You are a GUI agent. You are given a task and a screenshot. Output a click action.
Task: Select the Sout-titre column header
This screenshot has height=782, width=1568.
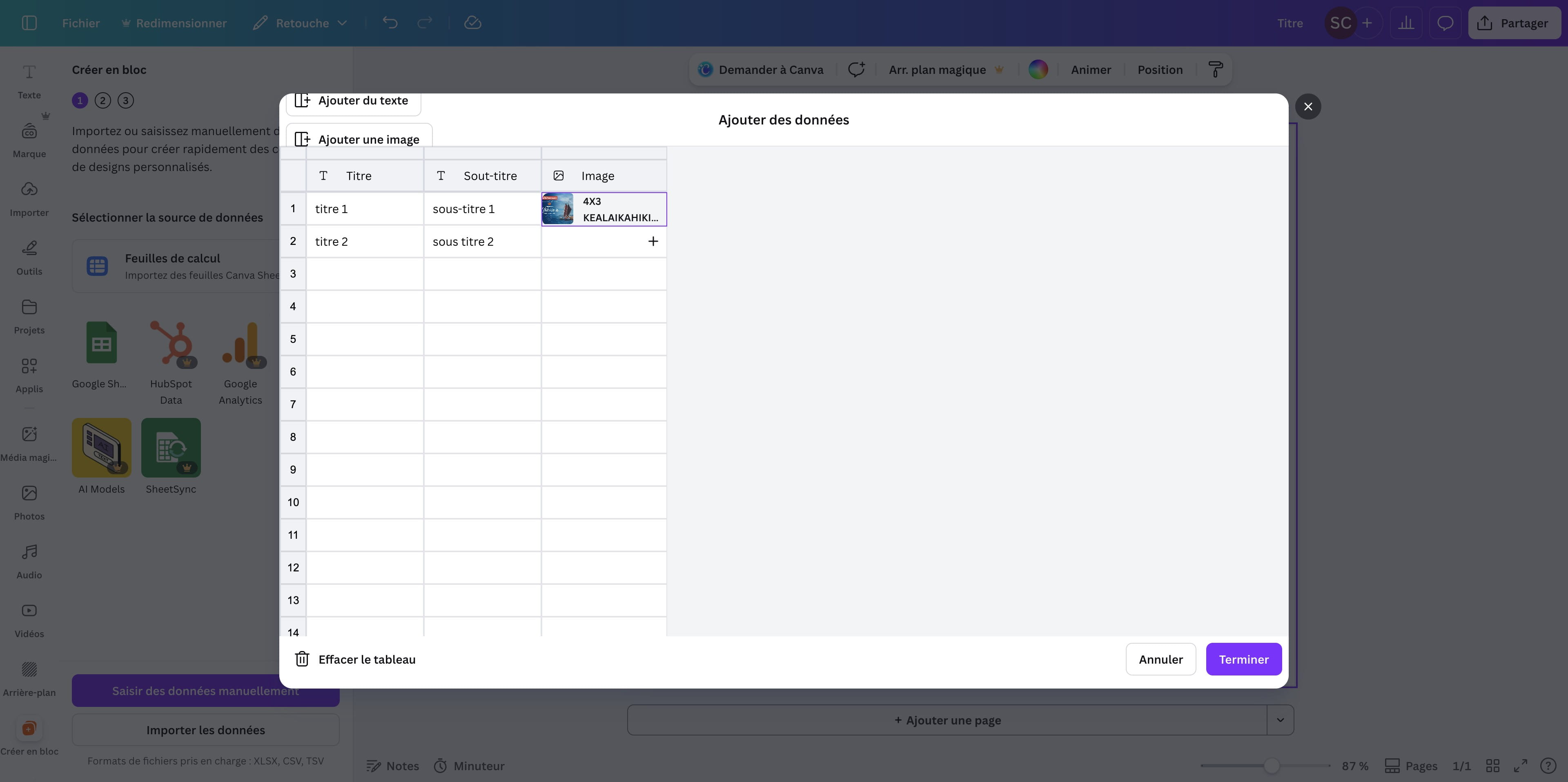[x=483, y=176]
